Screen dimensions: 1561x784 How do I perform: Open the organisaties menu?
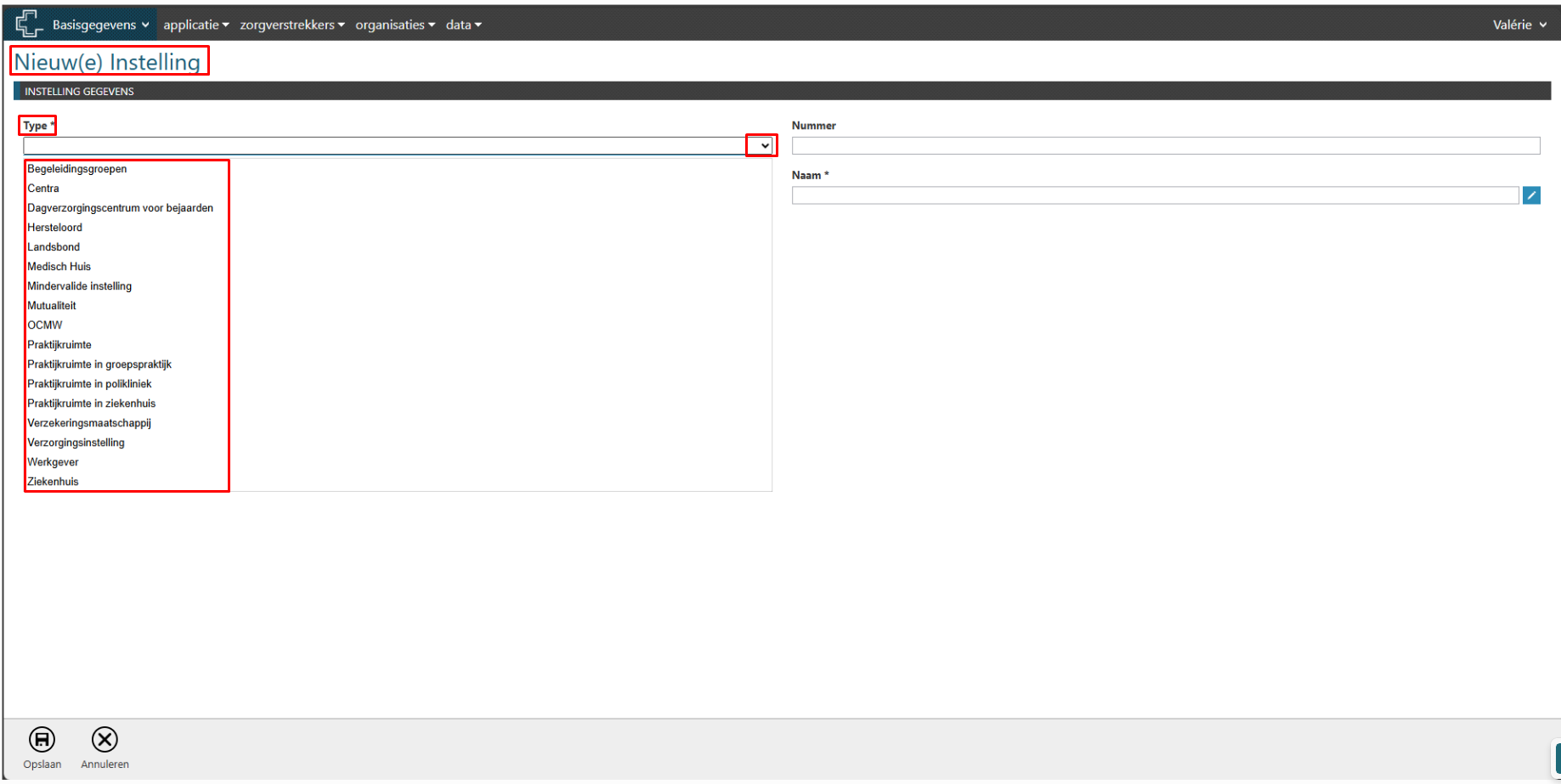click(x=395, y=25)
